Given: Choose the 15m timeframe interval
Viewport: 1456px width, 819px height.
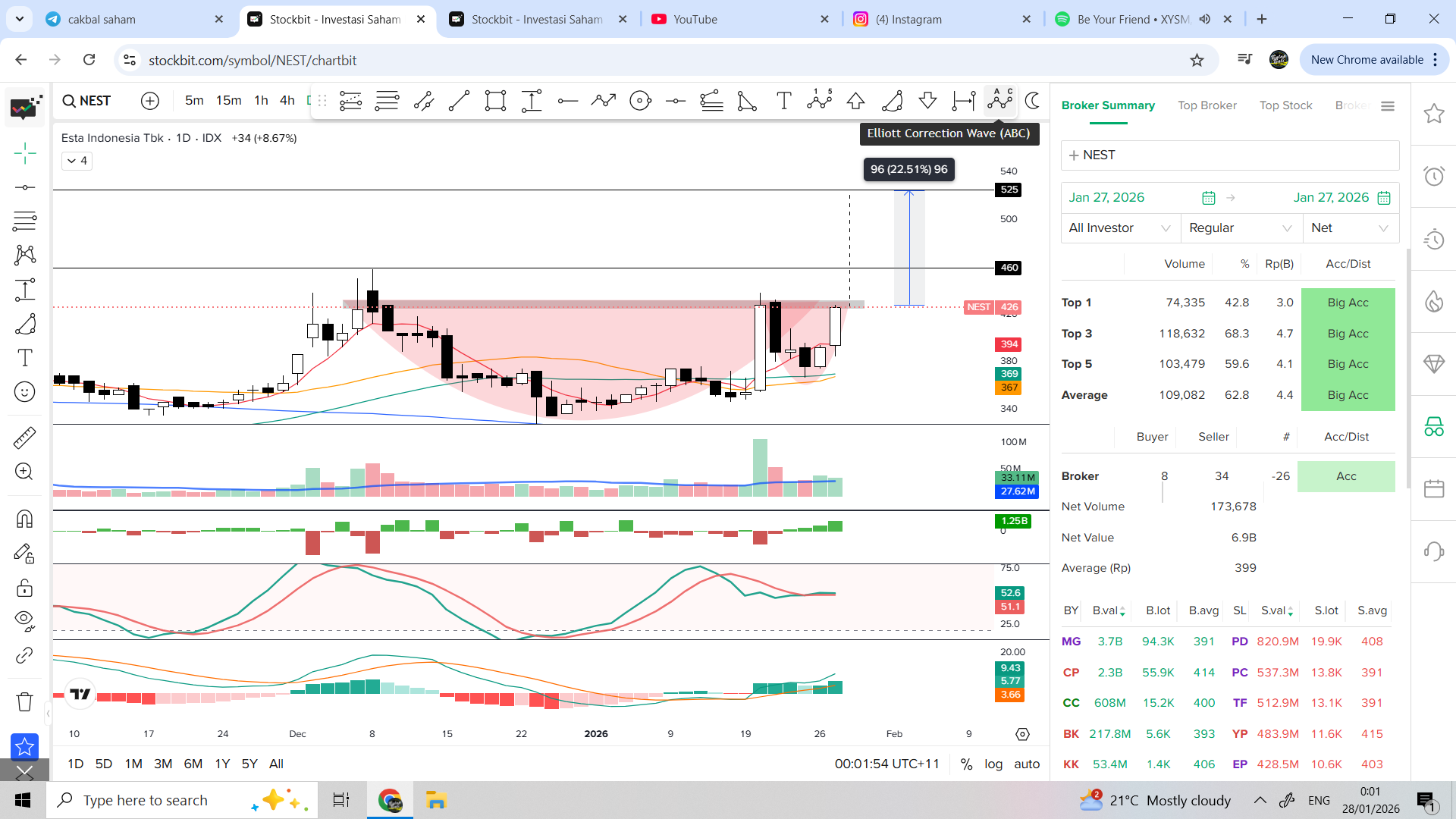Looking at the screenshot, I should click(228, 100).
